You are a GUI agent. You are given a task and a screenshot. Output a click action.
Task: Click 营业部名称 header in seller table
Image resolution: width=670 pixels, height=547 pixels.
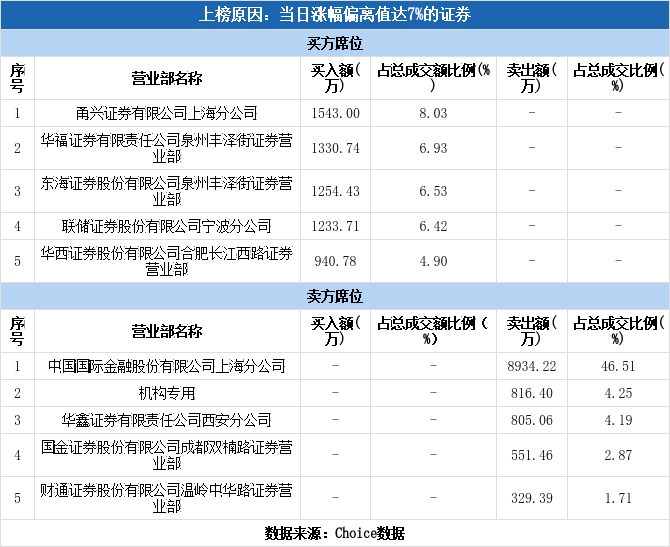click(x=167, y=331)
